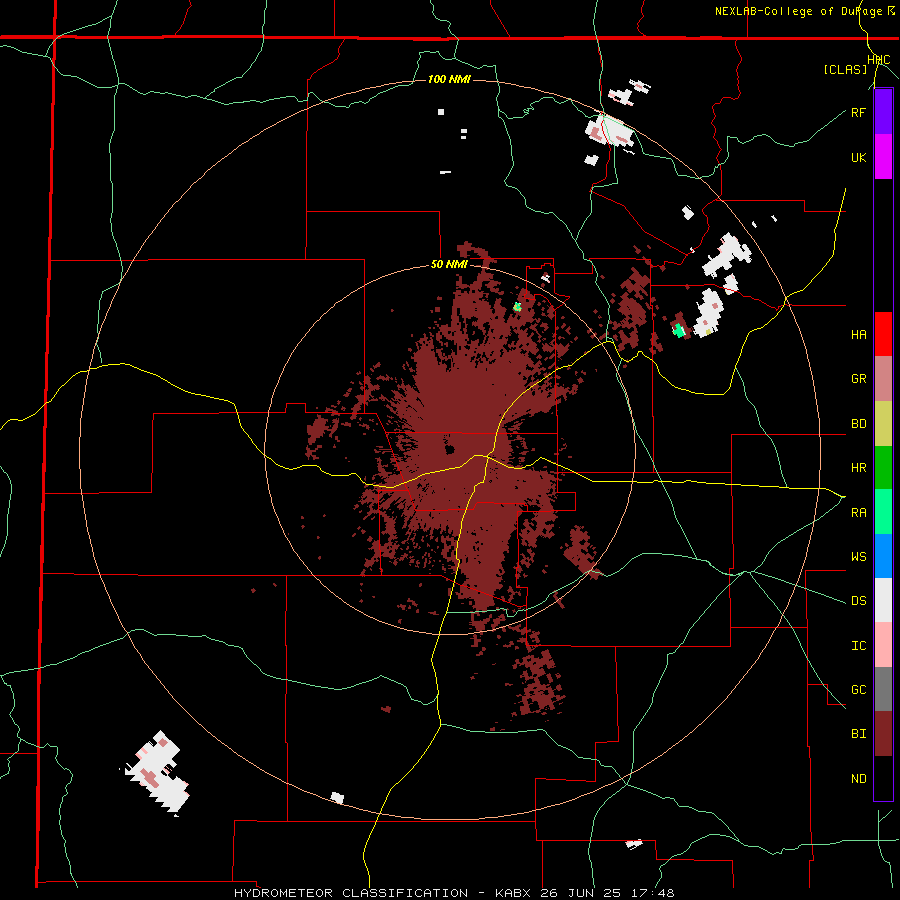Click the '50 NMI' range ring label

(x=449, y=265)
